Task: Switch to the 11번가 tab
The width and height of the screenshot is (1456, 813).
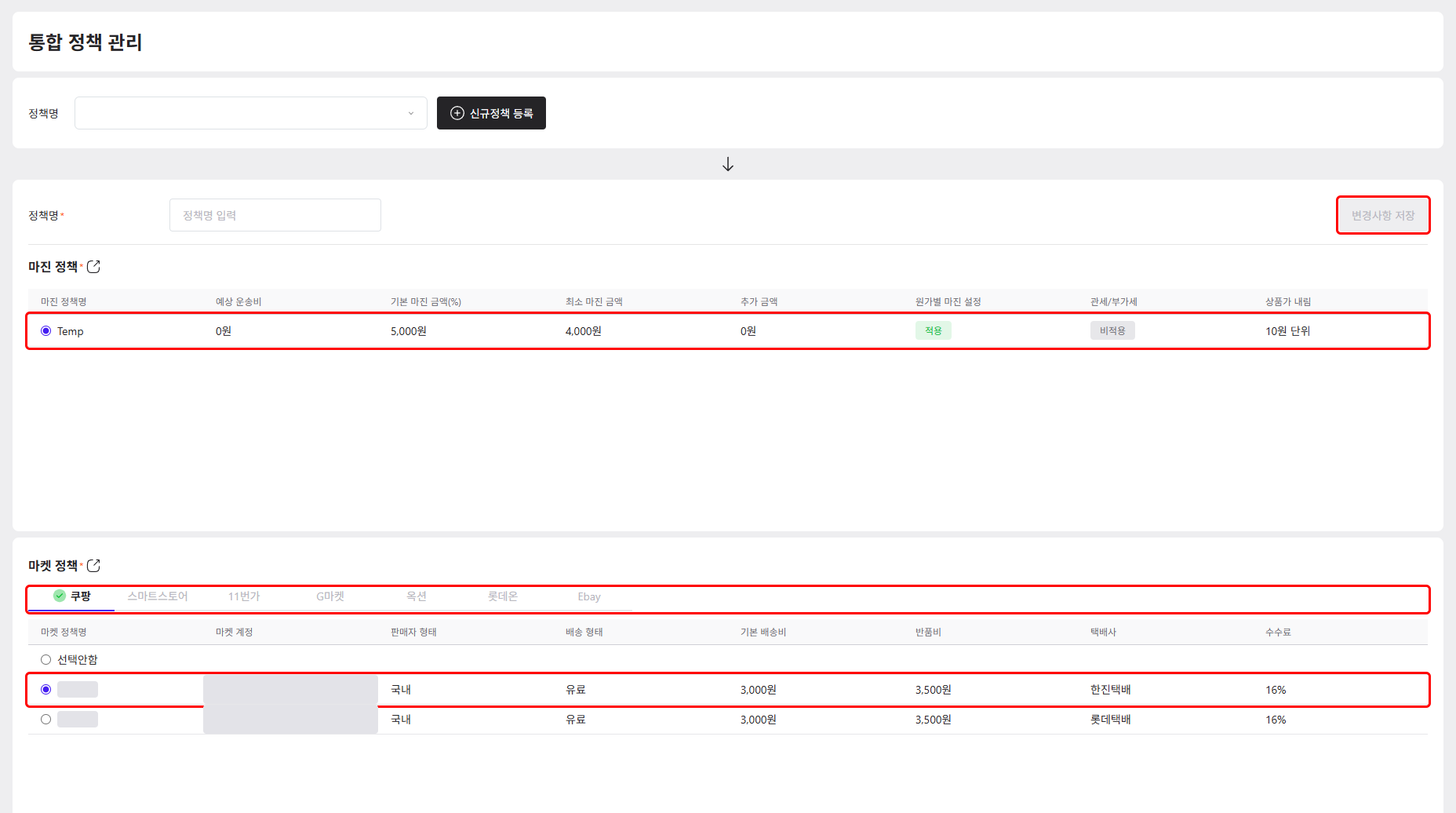Action: coord(244,596)
